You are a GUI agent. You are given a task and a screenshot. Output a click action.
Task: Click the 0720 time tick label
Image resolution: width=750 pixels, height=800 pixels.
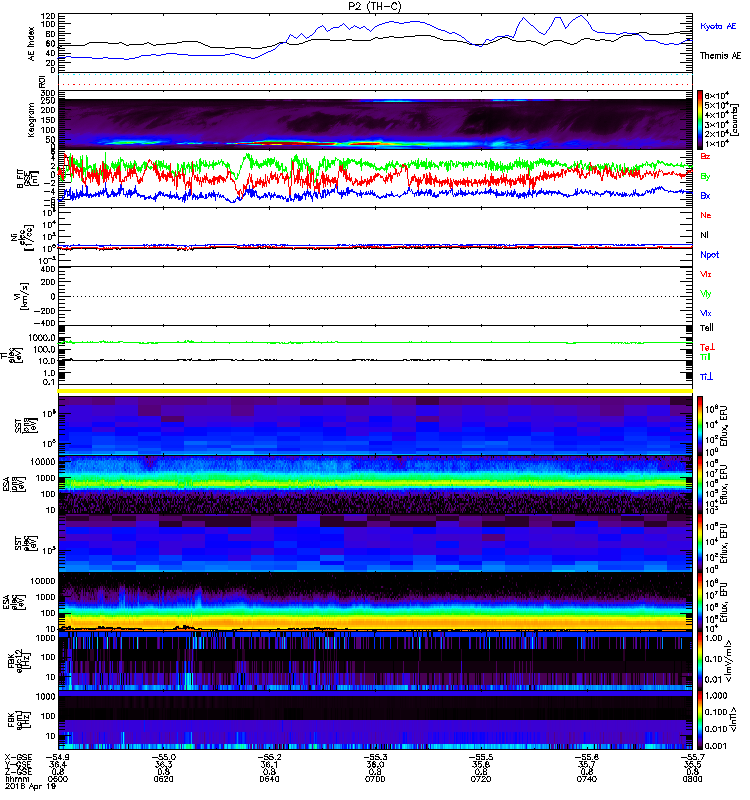tap(481, 779)
